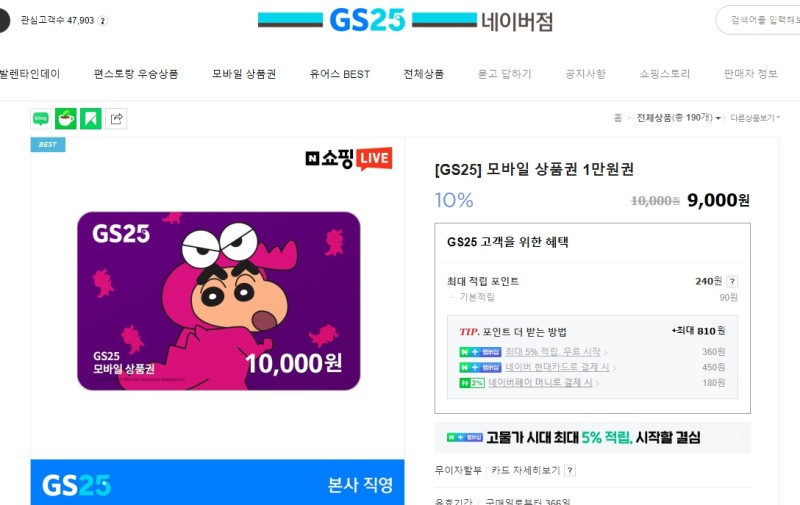Image resolution: width=800 pixels, height=505 pixels.
Task: Open the share link icon
Action: tap(116, 118)
